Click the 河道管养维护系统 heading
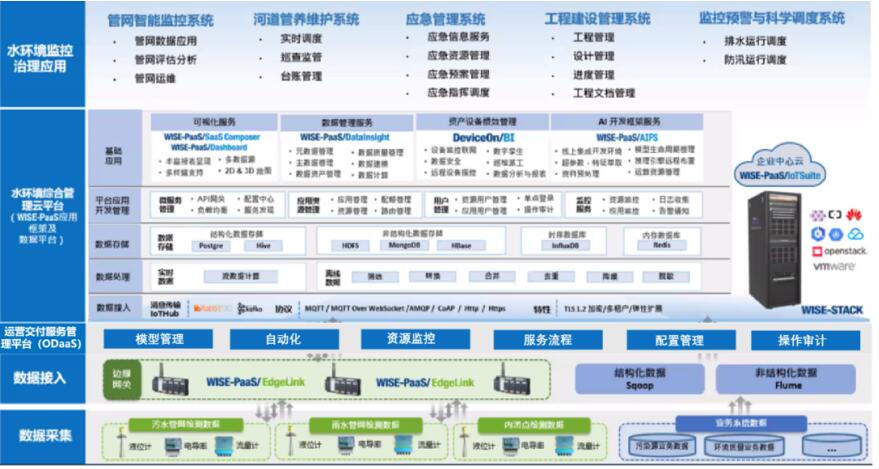Image resolution: width=879 pixels, height=469 pixels. click(306, 20)
